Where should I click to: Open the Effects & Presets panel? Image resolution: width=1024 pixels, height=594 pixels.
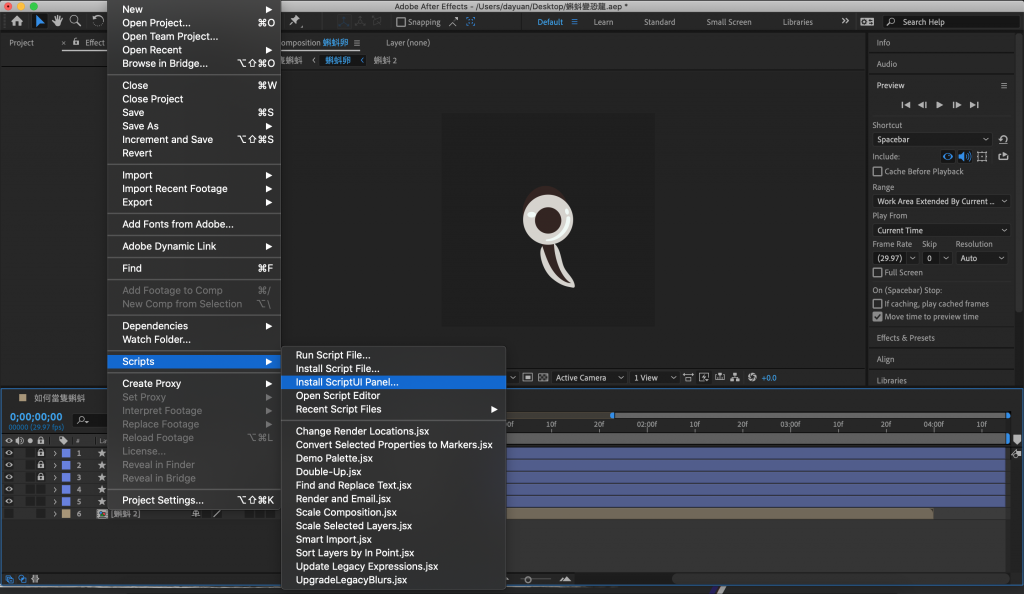(x=905, y=338)
